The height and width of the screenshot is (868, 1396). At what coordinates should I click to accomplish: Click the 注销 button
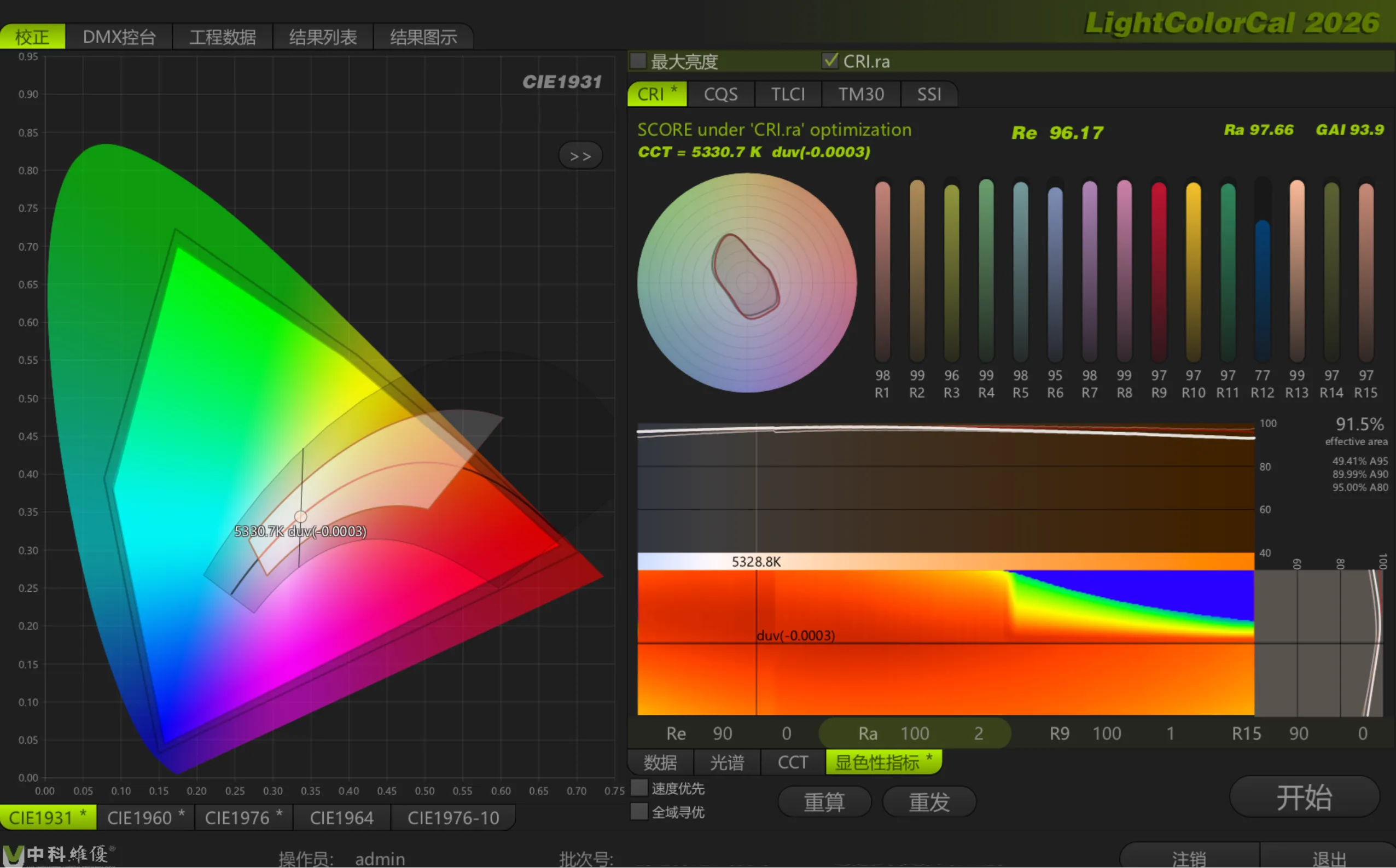tap(1189, 857)
